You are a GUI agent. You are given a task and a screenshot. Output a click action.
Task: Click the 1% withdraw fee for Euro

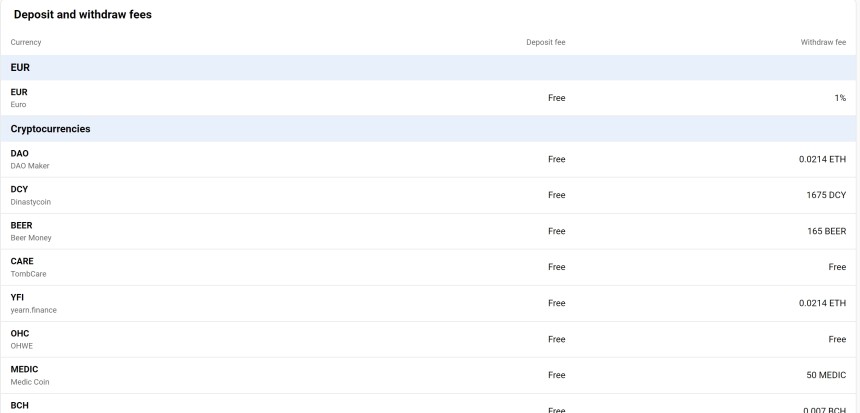(x=840, y=98)
